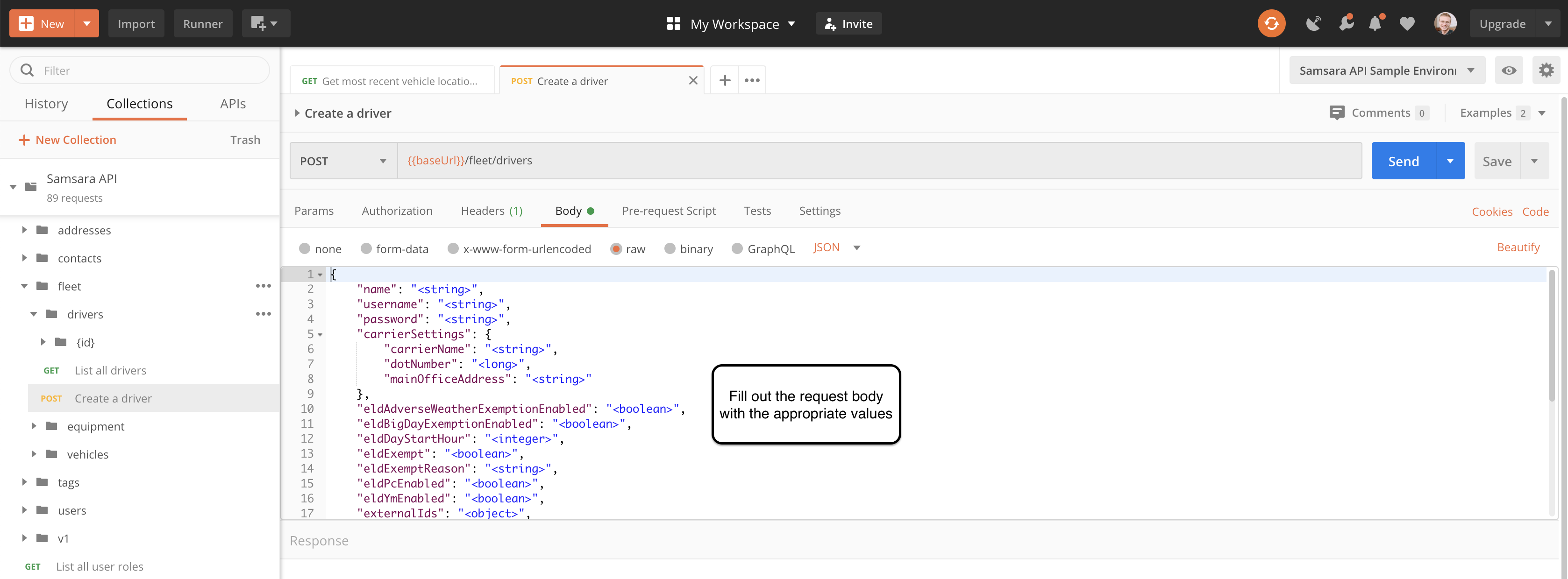
Task: Open the tab options three-dots menu
Action: click(752, 80)
